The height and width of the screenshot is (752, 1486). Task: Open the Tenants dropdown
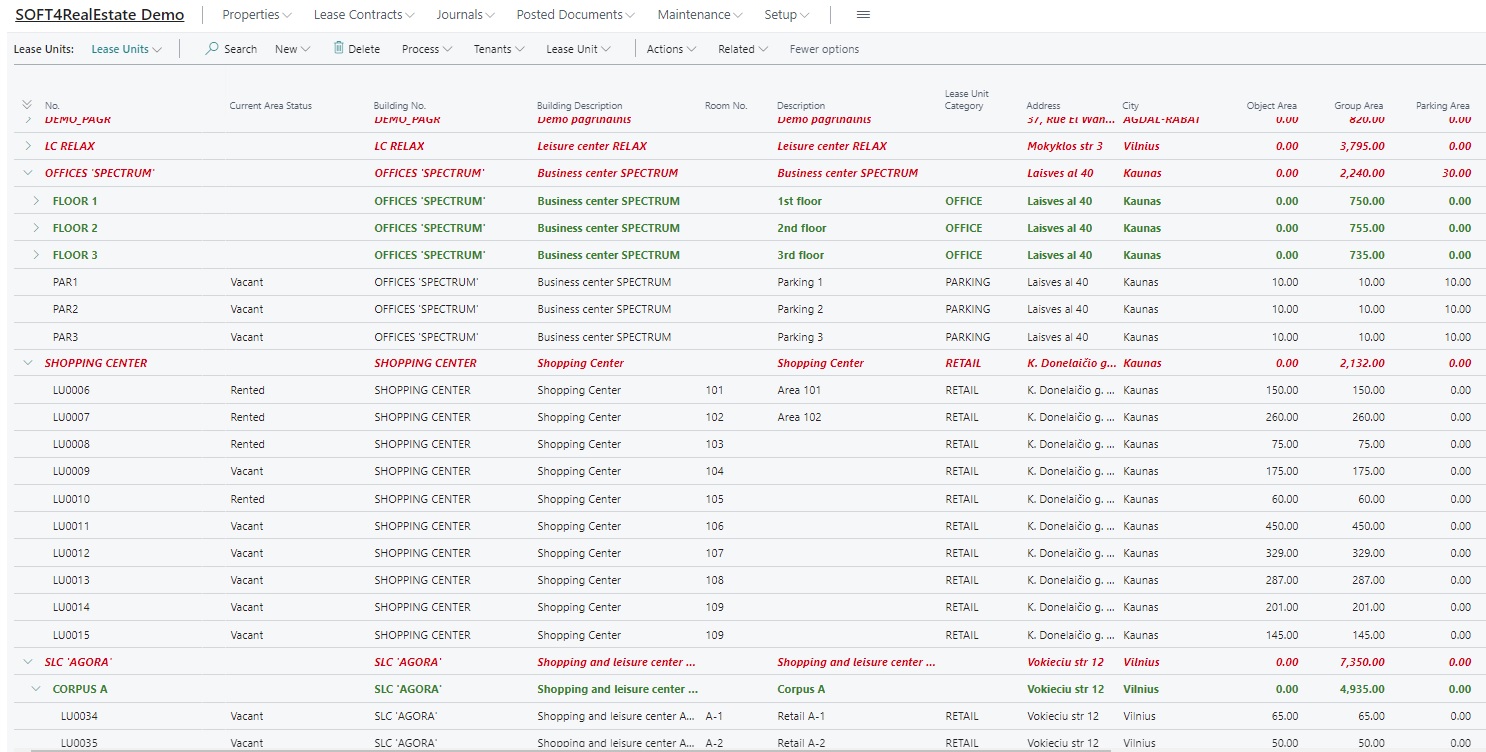(x=498, y=49)
